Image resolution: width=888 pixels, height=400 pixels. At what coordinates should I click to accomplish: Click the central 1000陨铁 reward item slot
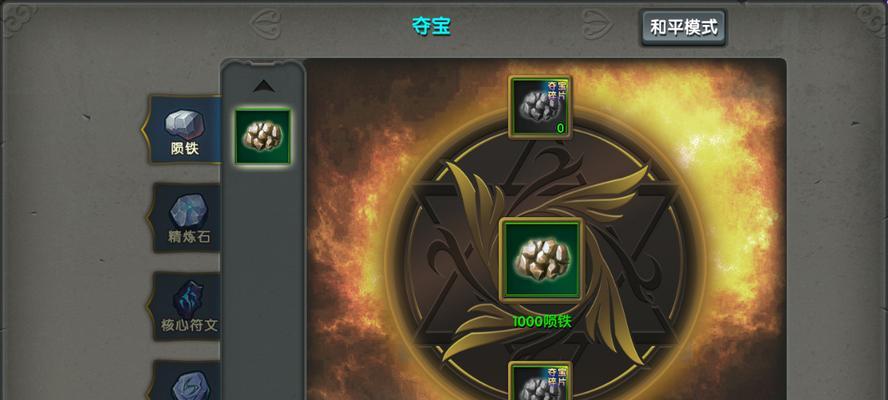coord(541,259)
